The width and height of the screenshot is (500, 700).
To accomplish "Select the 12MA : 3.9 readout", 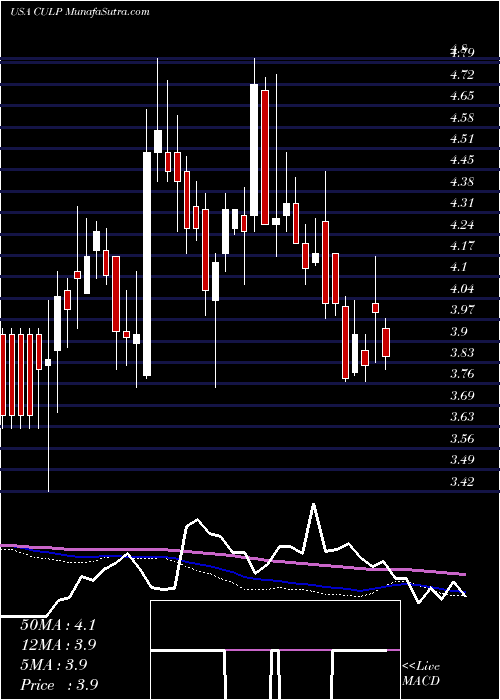I will [59, 645].
